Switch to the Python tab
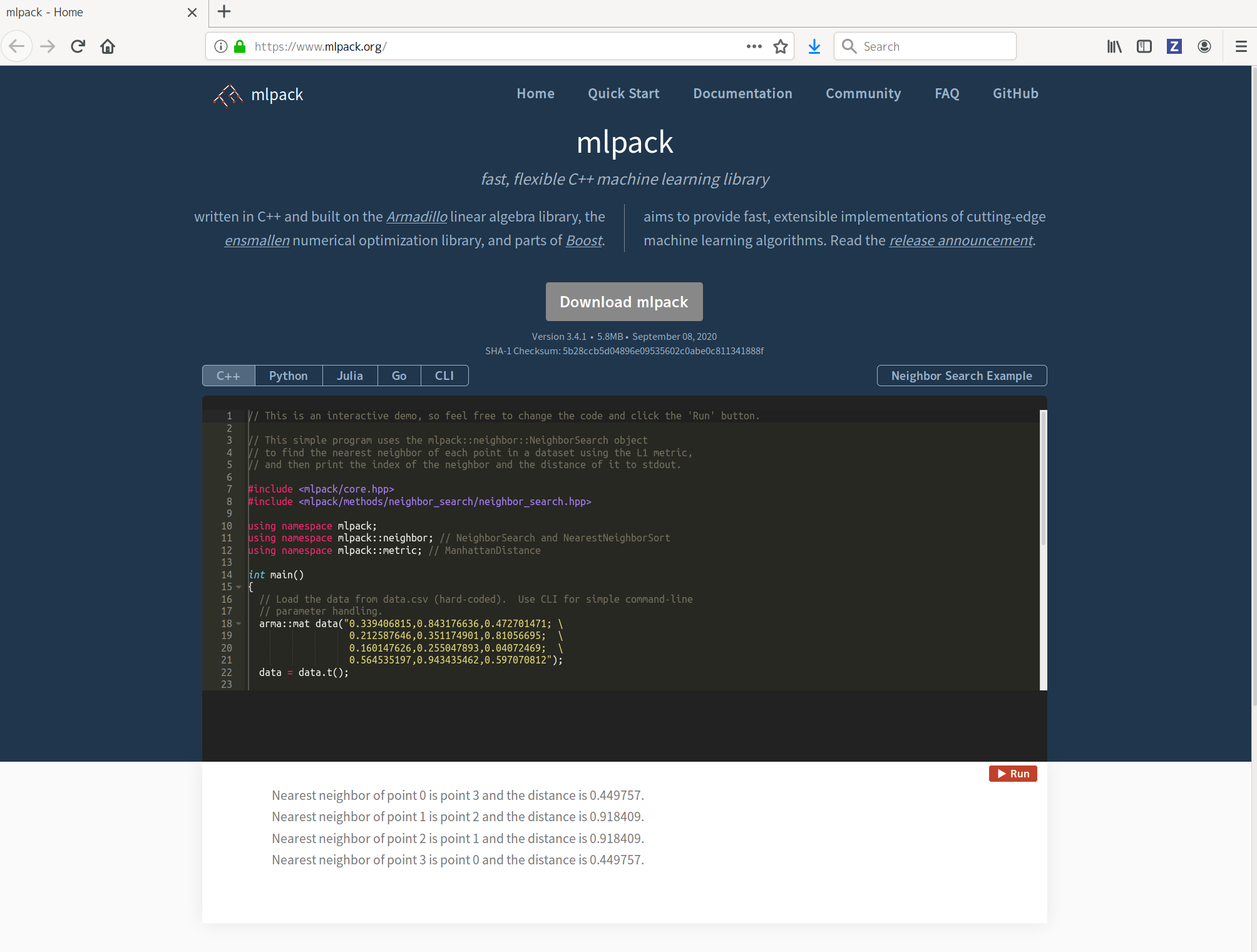The height and width of the screenshot is (952, 1257). [x=289, y=376]
